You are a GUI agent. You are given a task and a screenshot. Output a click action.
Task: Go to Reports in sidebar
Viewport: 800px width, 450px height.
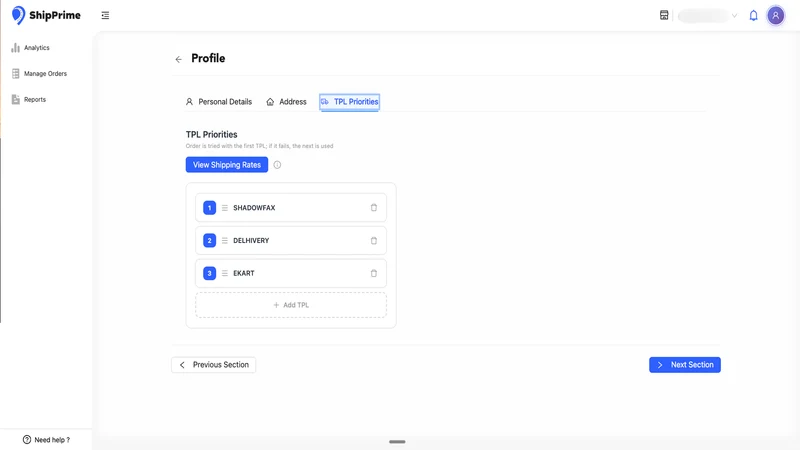[x=29, y=99]
